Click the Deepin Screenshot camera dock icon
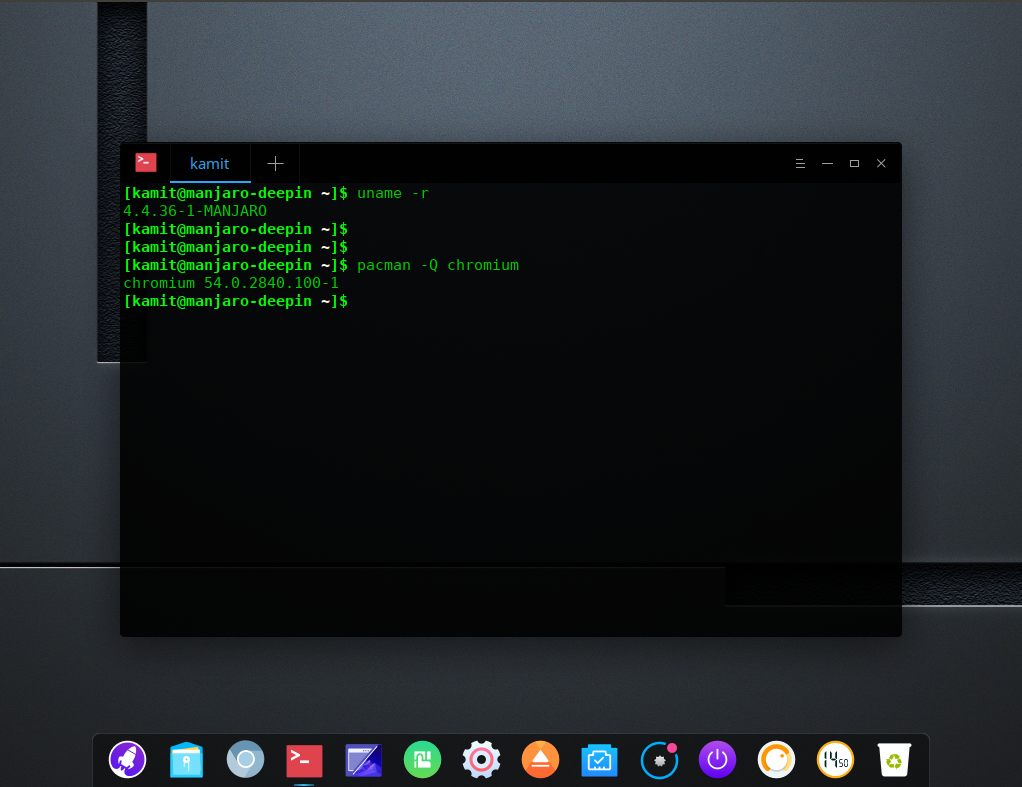The image size is (1022, 787). point(599,760)
